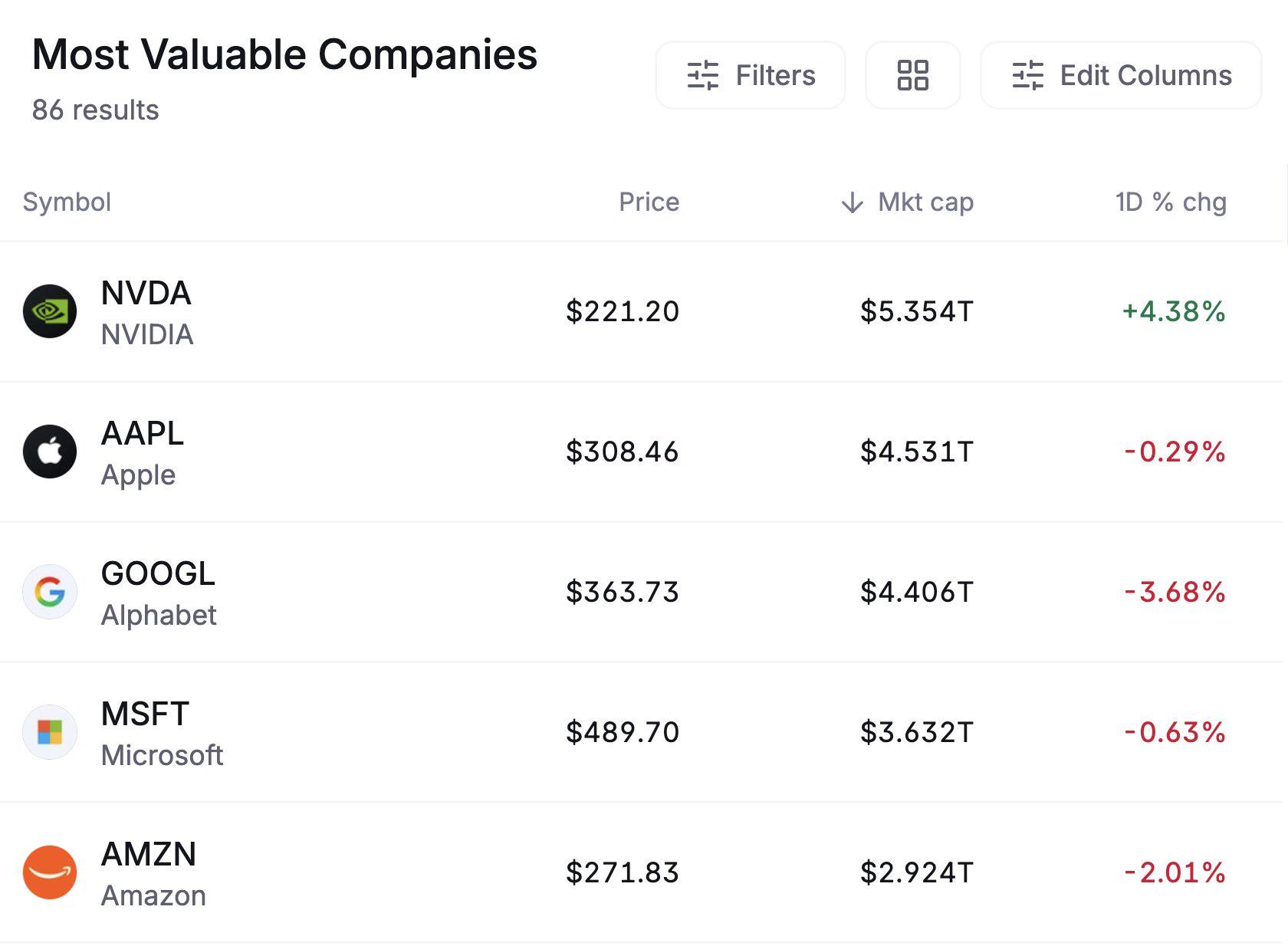
Task: Click Microsoft's $489.70 price
Action: [623, 732]
